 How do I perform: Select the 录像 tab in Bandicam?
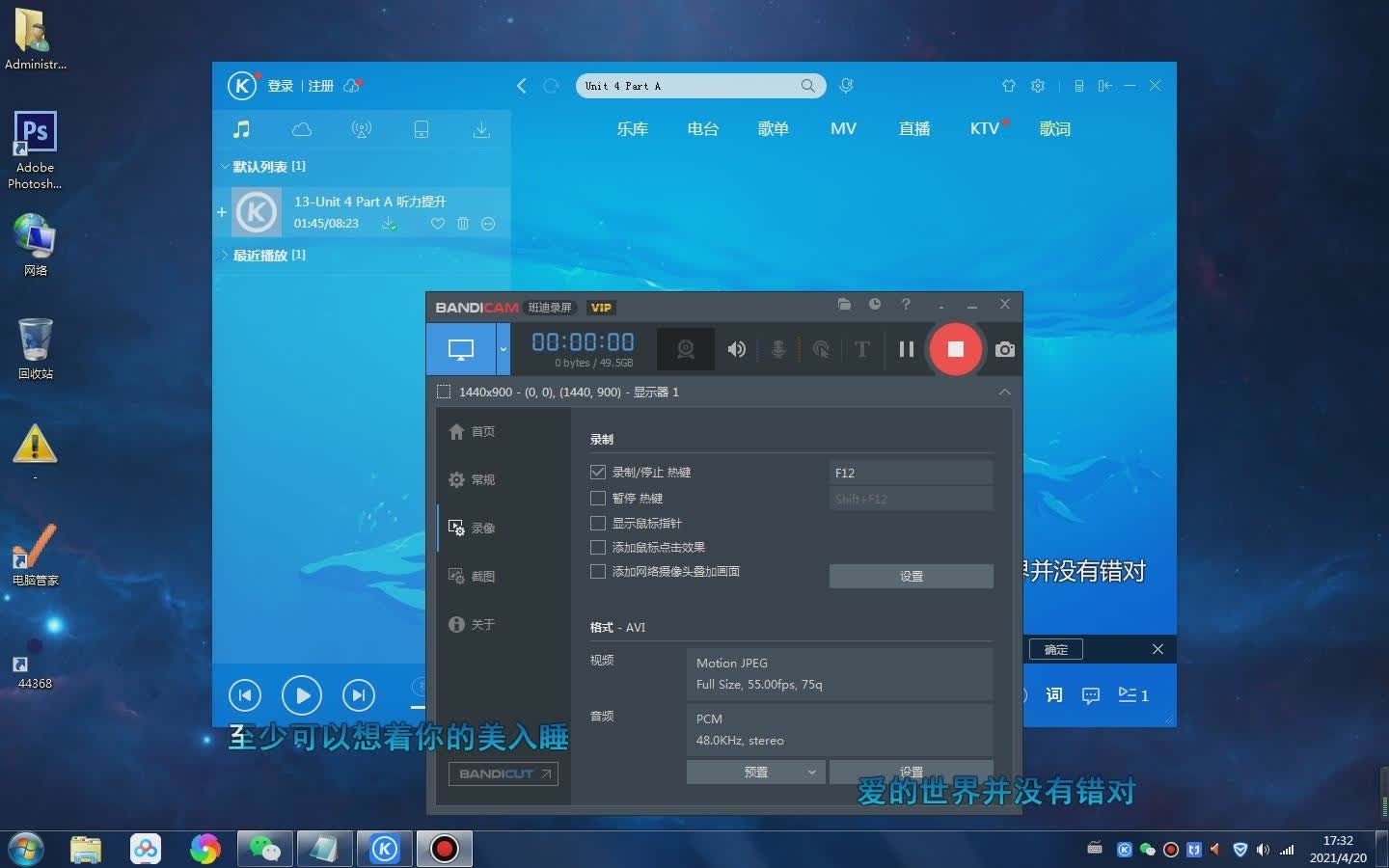pos(472,528)
